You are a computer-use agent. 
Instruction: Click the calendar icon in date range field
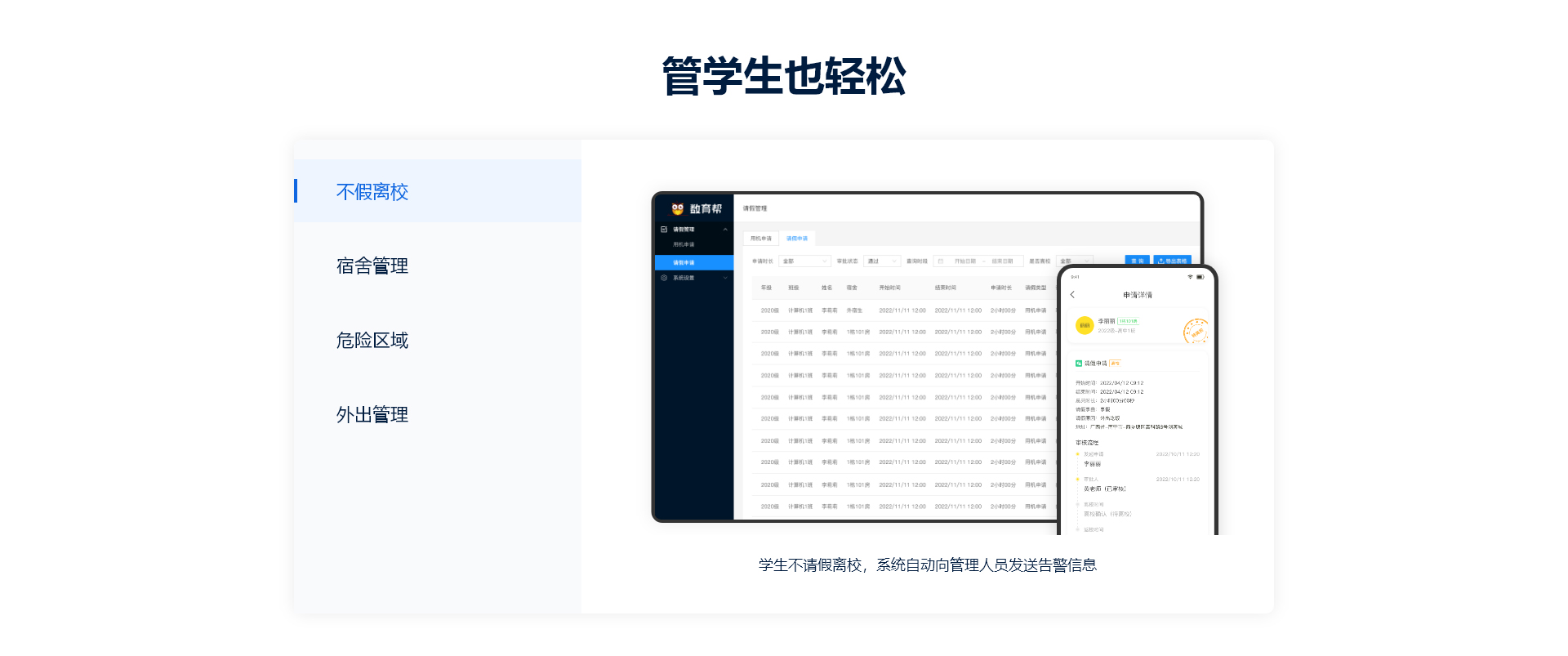(x=941, y=261)
